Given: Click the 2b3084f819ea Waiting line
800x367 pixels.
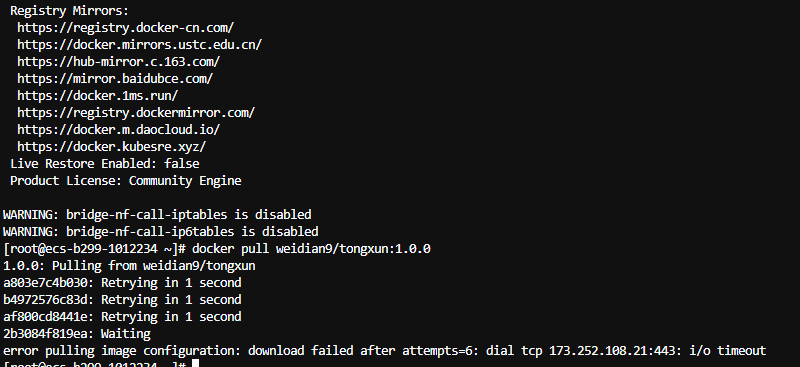Looking at the screenshot, I should (x=77, y=334).
